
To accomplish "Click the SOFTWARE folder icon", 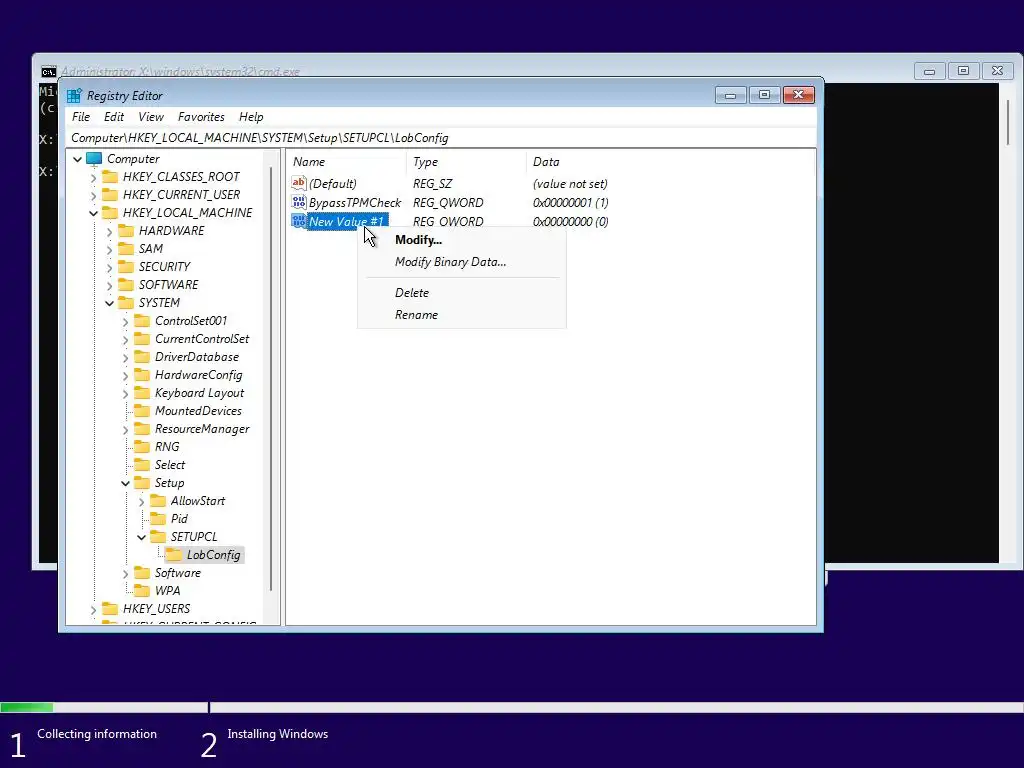I will point(126,285).
